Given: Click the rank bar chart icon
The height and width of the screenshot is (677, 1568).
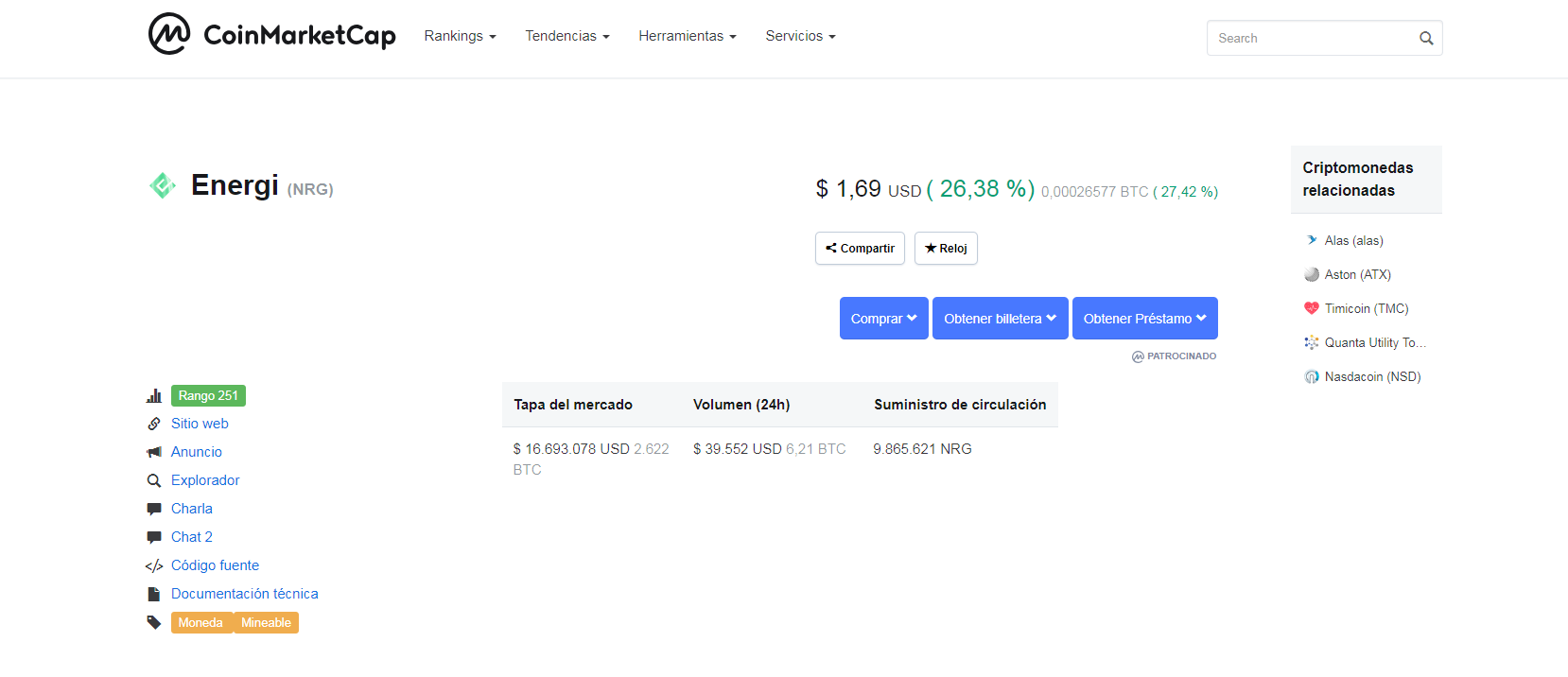Looking at the screenshot, I should tap(154, 395).
